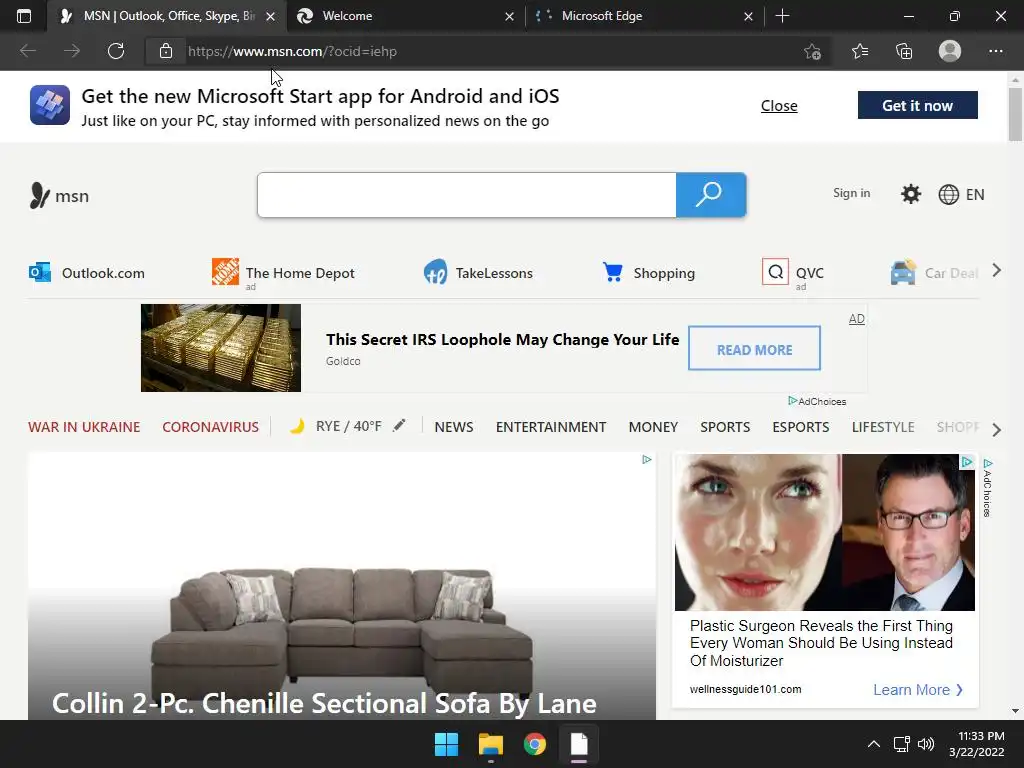Click the page vertical scrollbar thumb
1024x768 pixels.
(1015, 114)
